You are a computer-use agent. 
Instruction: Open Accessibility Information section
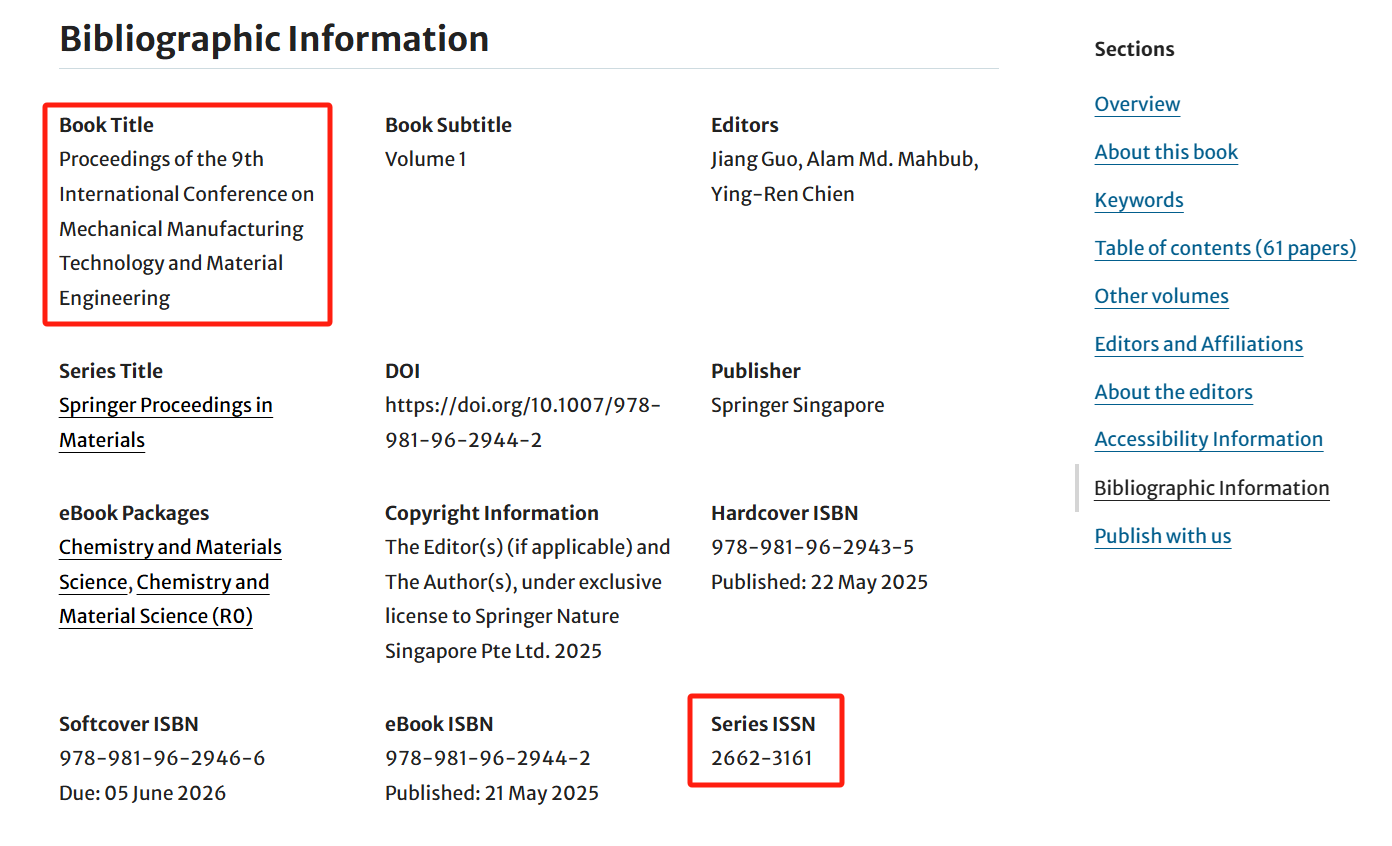(x=1208, y=439)
